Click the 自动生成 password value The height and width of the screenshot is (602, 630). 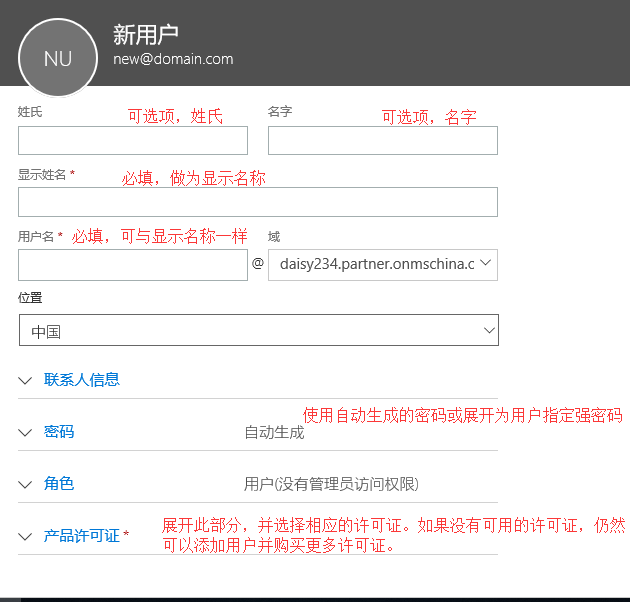tap(274, 433)
